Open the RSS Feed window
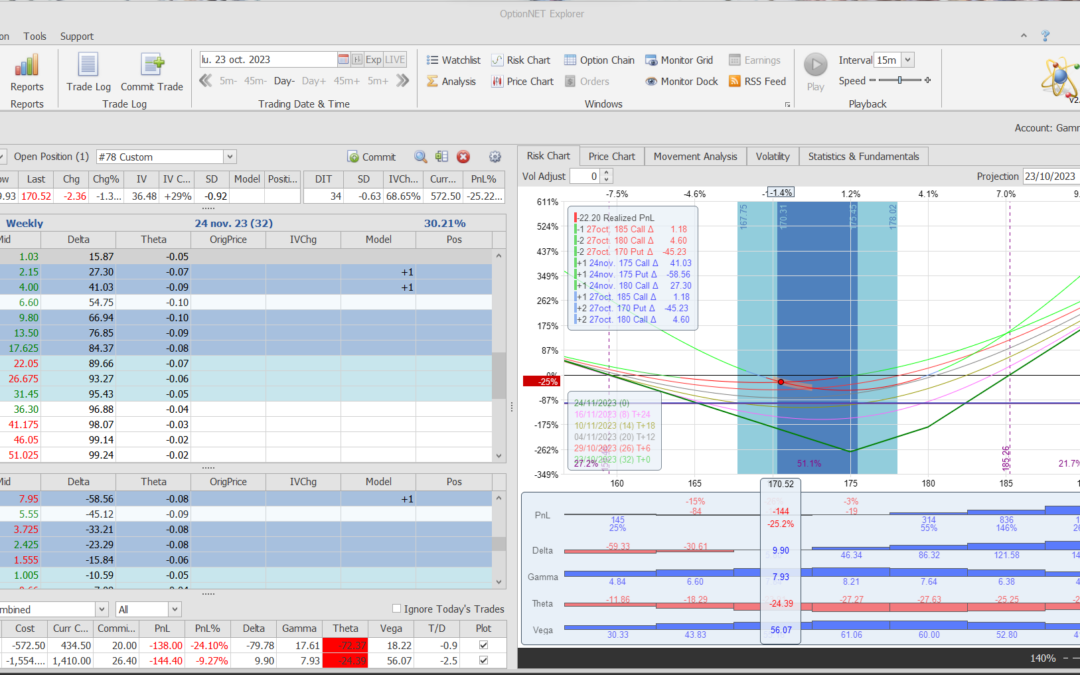The image size is (1080, 675). point(757,81)
